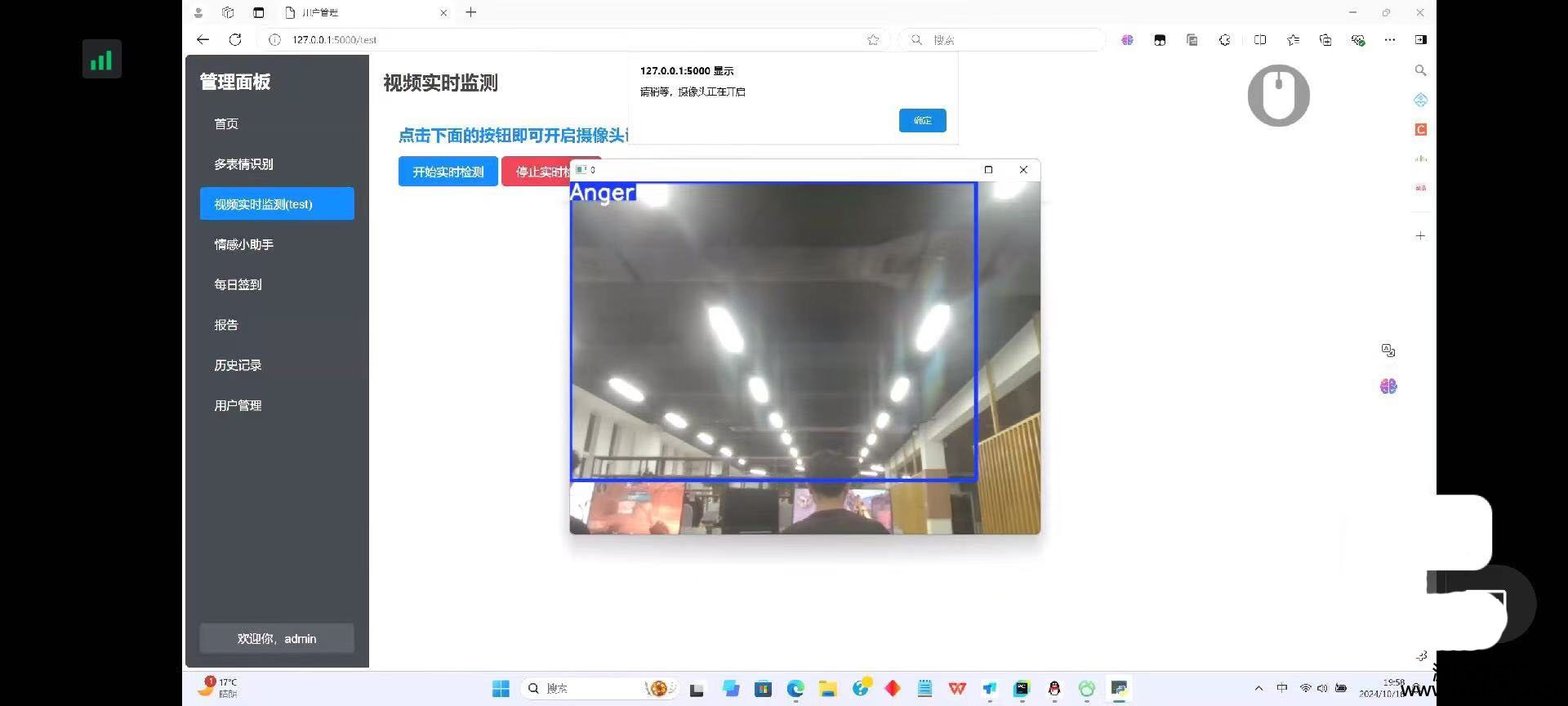
Task: Open the favorites list icon in toolbar
Action: [1293, 39]
